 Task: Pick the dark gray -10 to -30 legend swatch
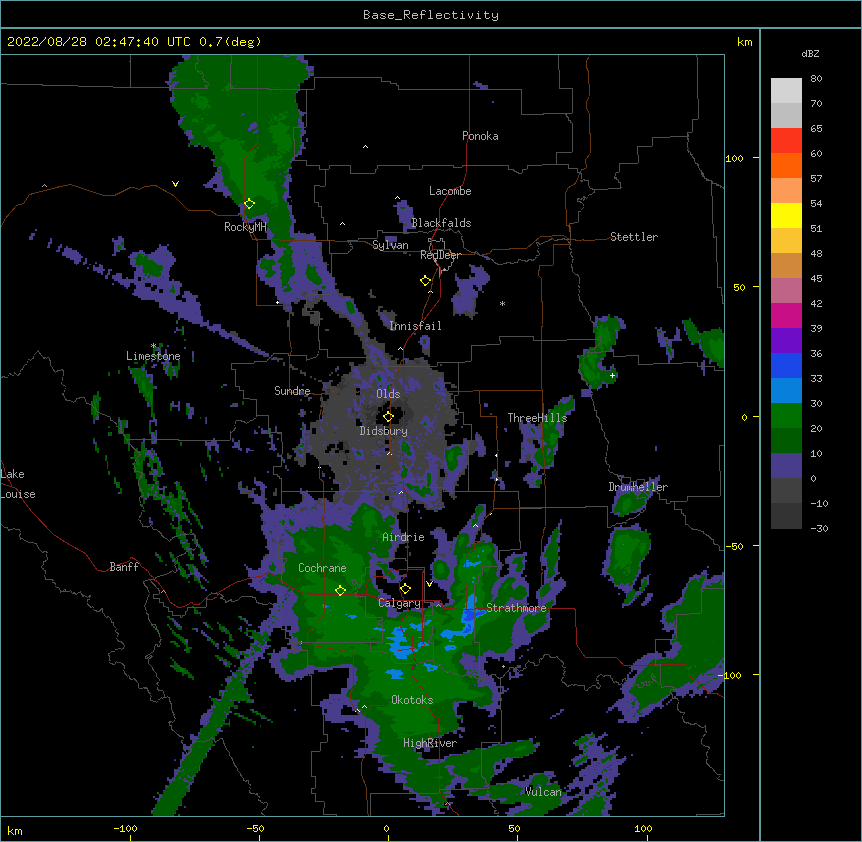[x=786, y=516]
